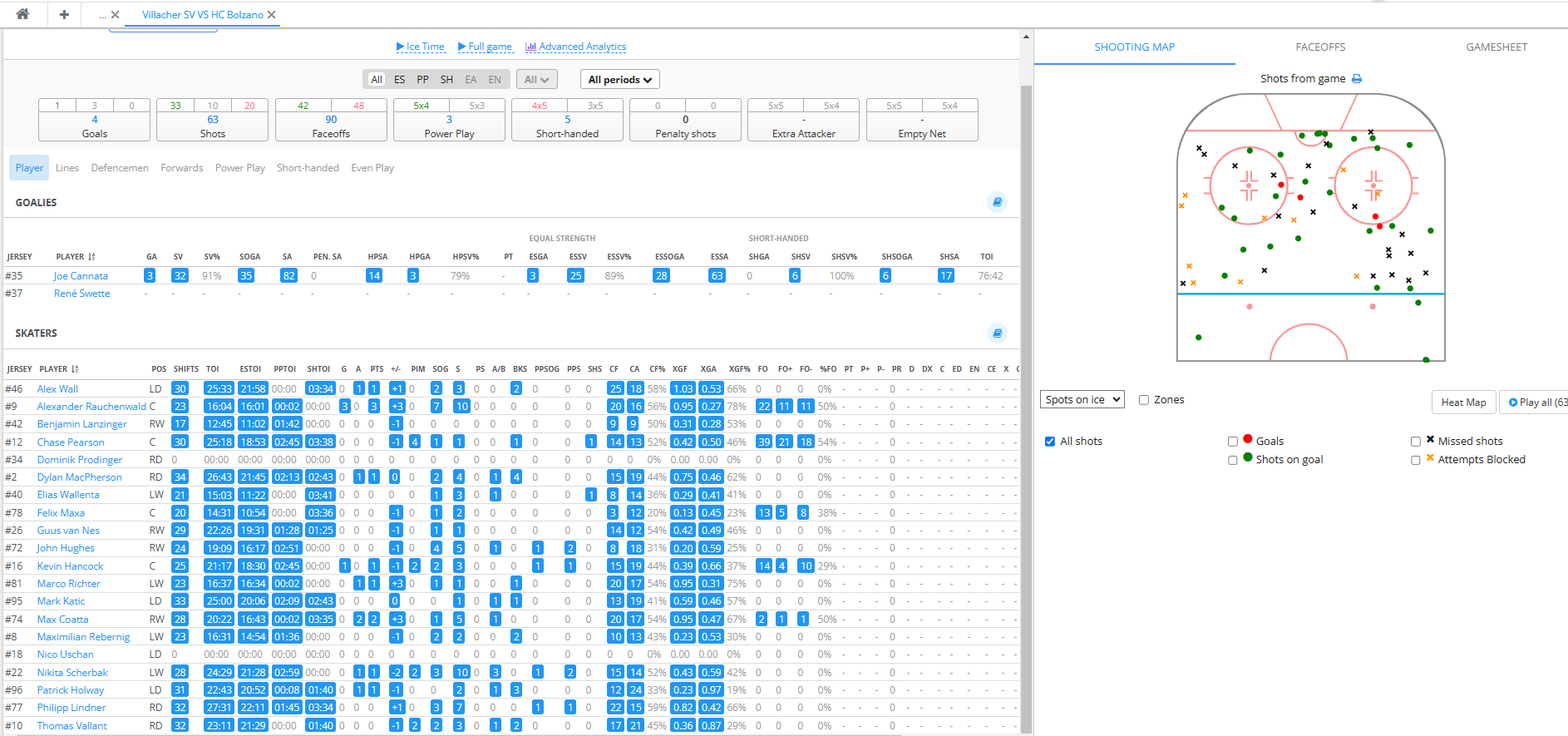Close the Villacher SV VS HC Bolzano tab

[x=272, y=15]
